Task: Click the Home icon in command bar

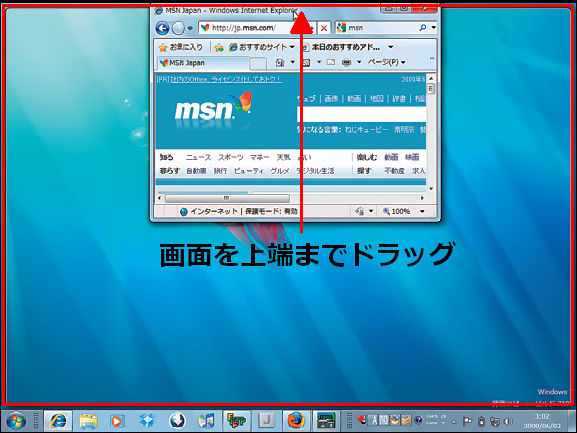Action: 280,63
